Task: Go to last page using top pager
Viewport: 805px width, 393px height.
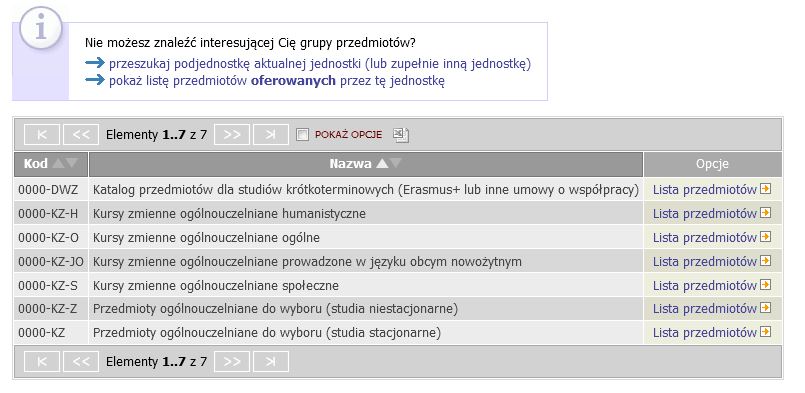Action: [271, 135]
